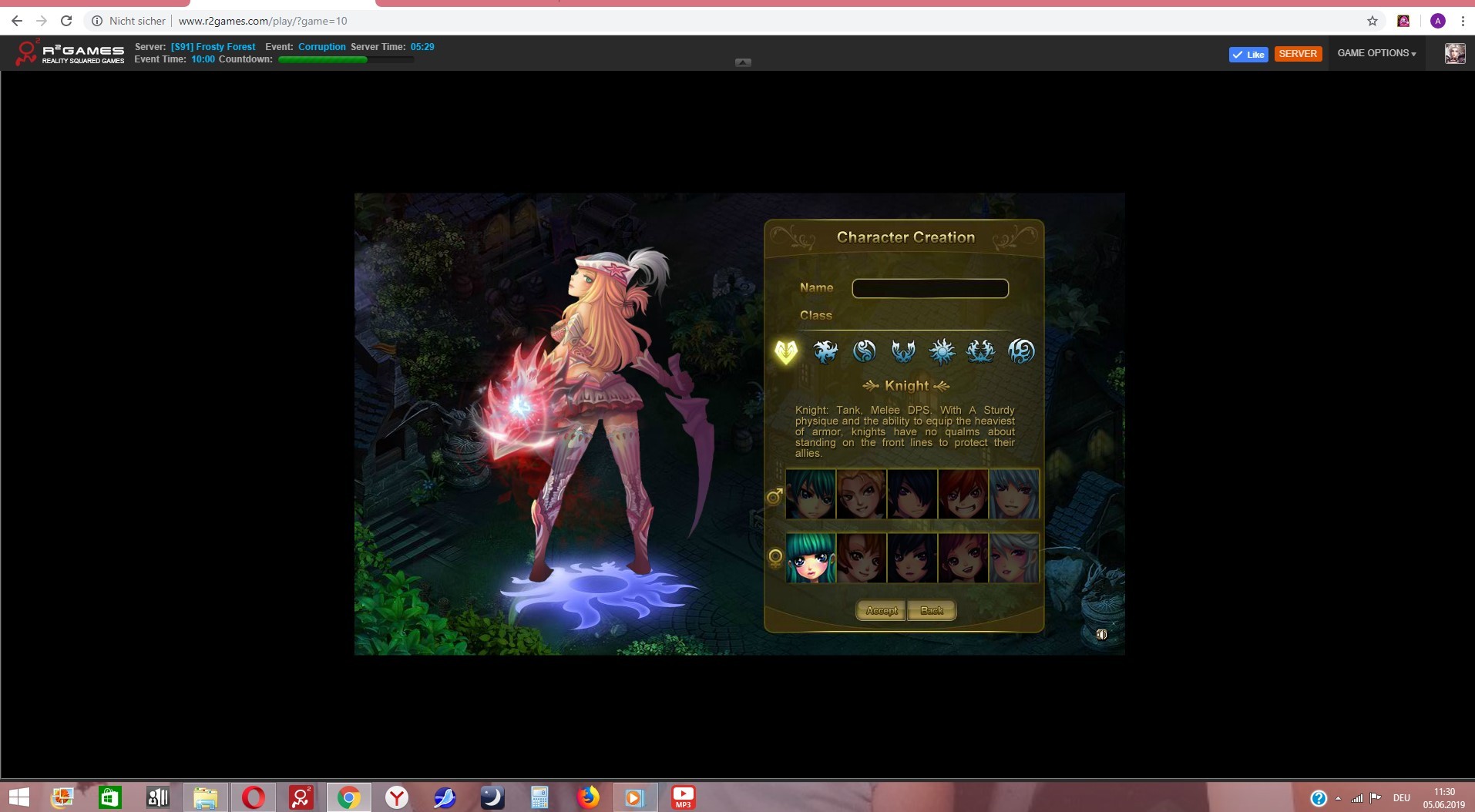Image resolution: width=1475 pixels, height=812 pixels.
Task: Choose the round yin-yang style class icon
Action: tap(865, 351)
